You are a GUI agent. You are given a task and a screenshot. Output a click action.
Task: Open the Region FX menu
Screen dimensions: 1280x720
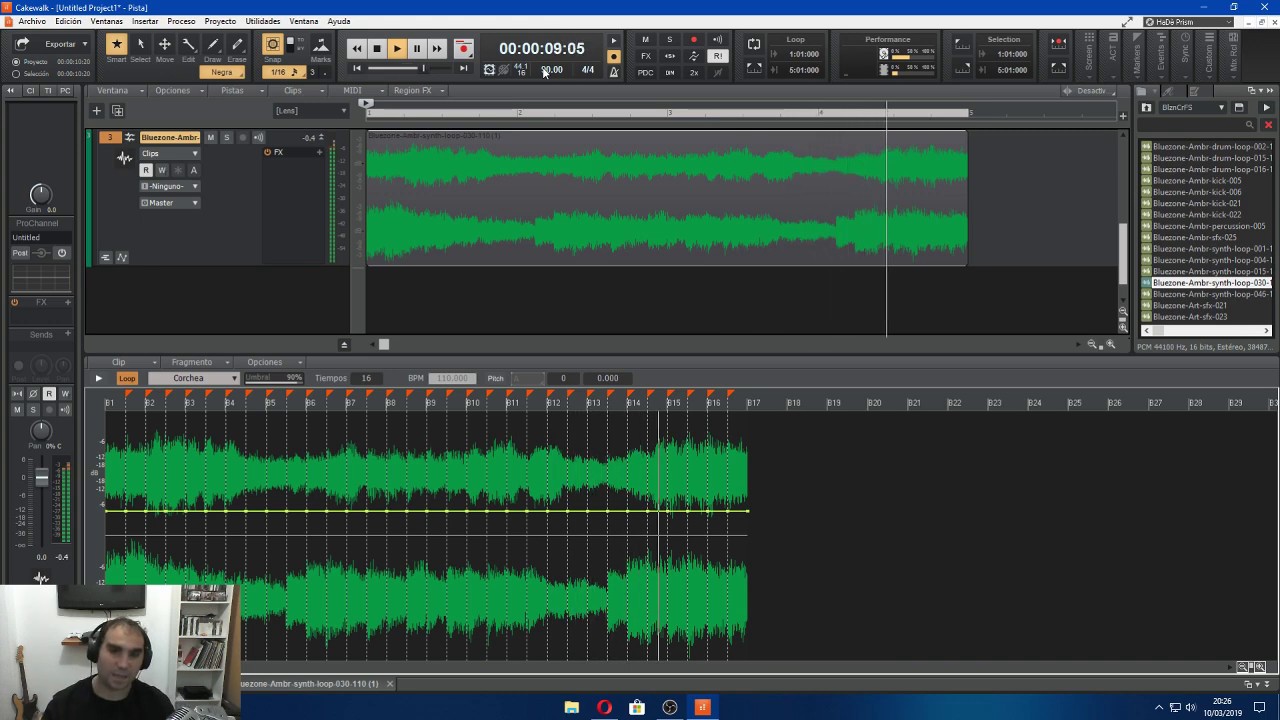click(416, 90)
